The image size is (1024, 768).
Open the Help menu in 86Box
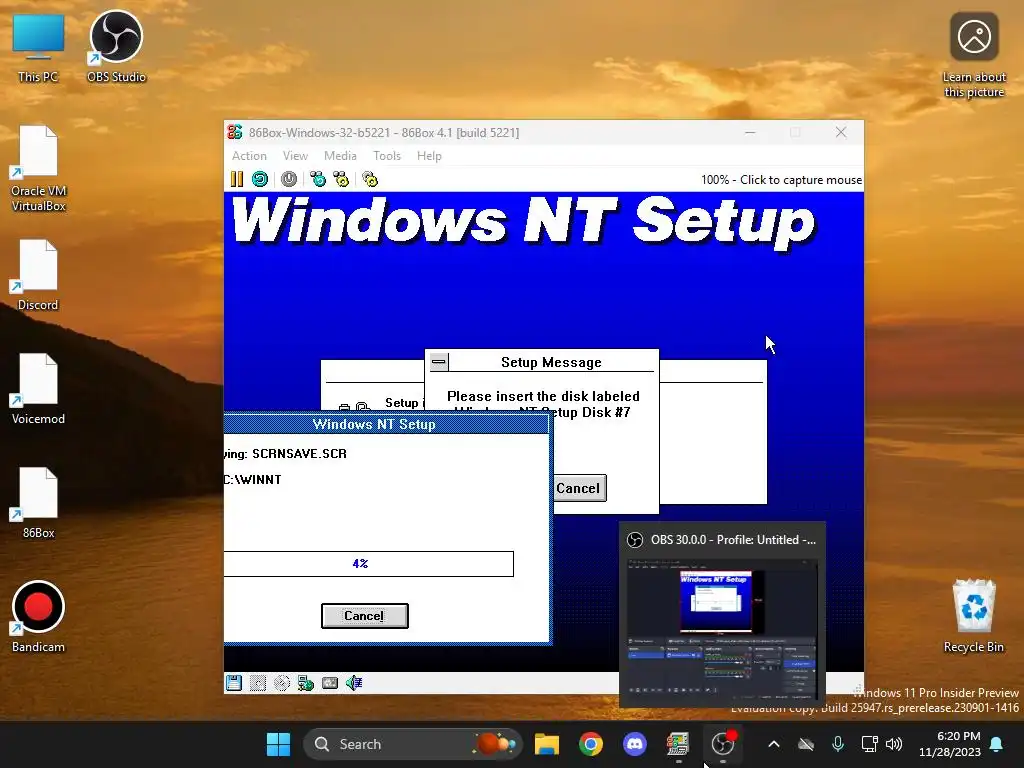429,155
